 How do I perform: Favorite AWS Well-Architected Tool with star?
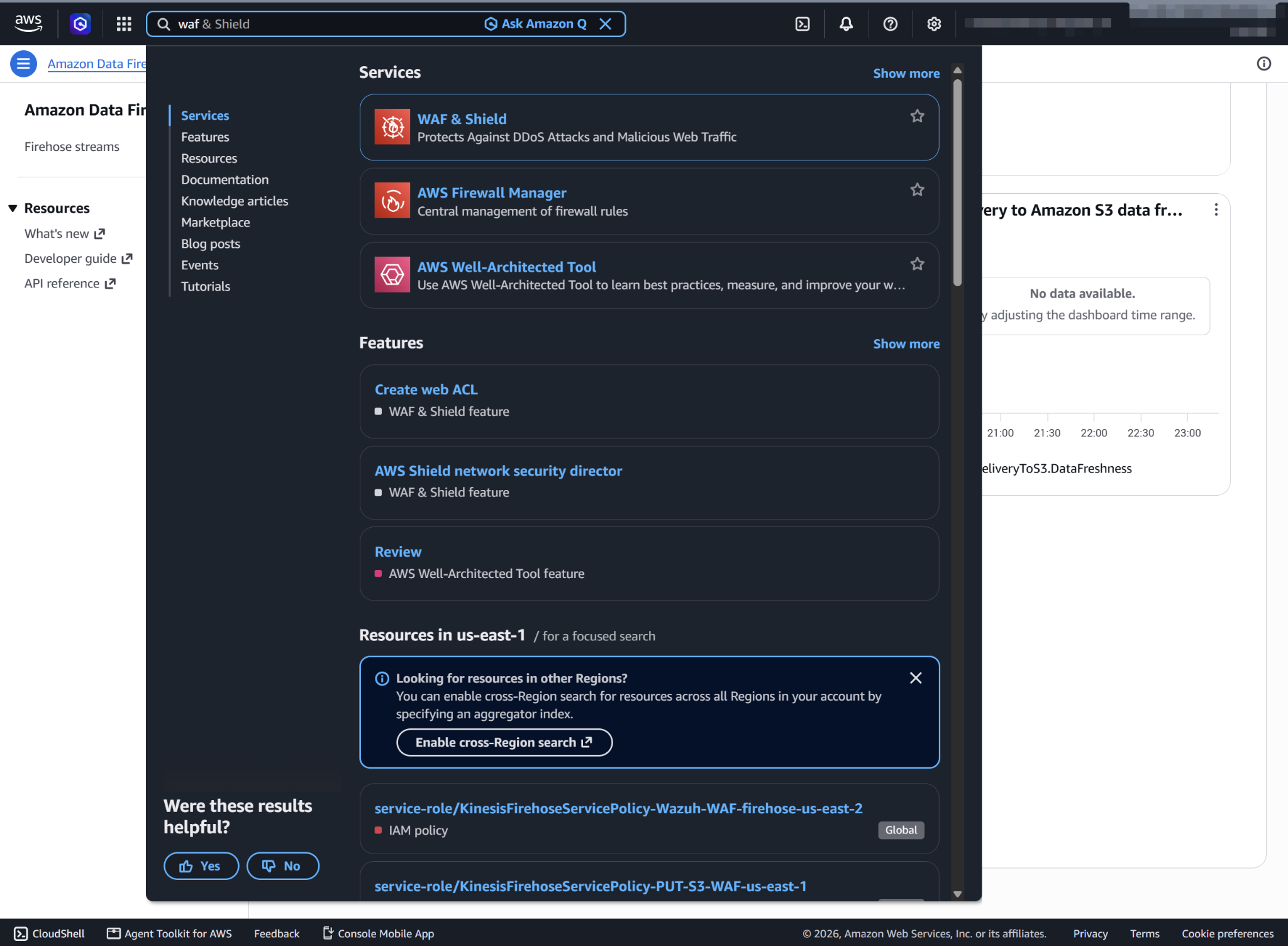pyautogui.click(x=917, y=264)
